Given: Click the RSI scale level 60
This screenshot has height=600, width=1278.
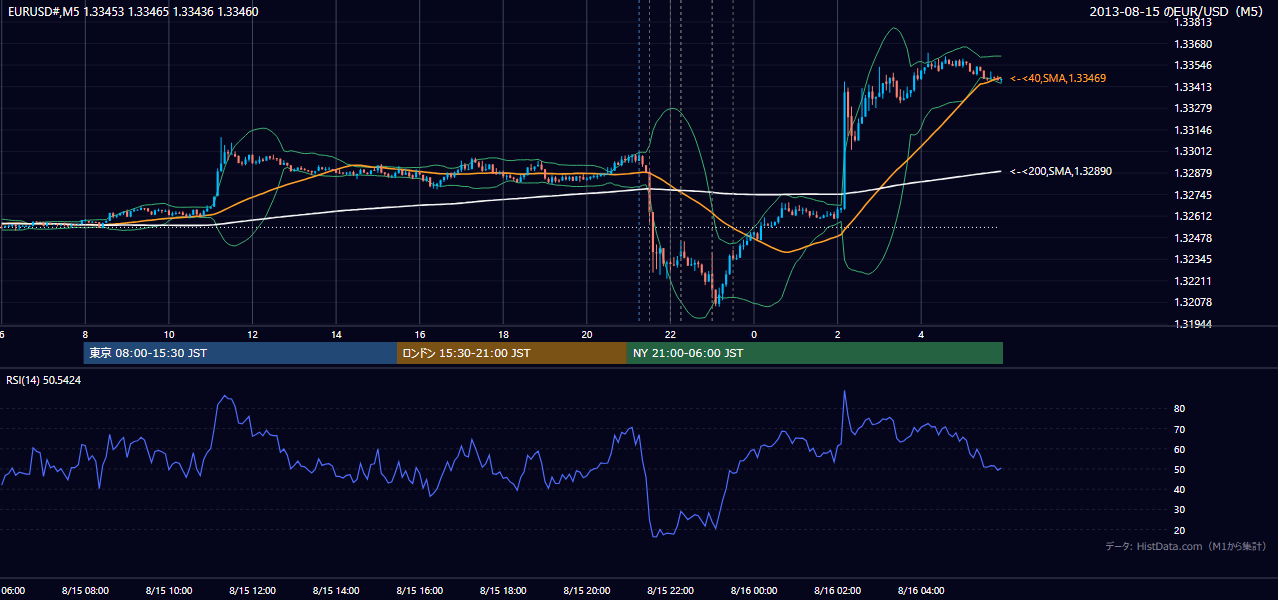Looking at the screenshot, I should pyautogui.click(x=1180, y=449).
